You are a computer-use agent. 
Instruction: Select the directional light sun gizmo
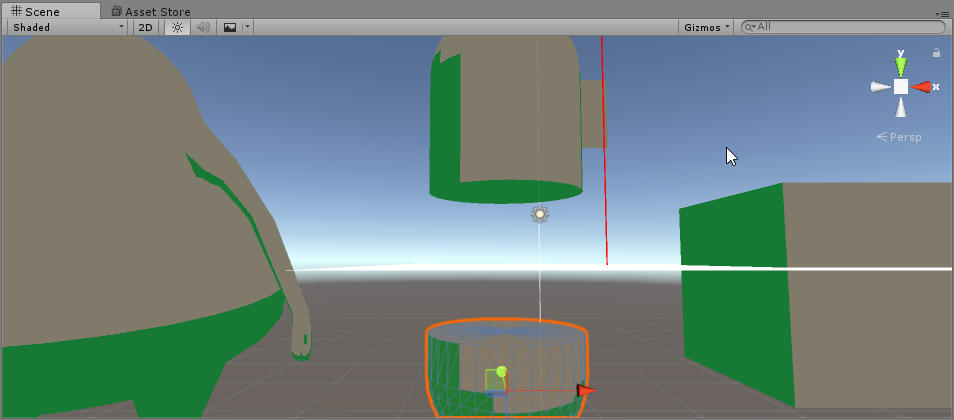click(540, 214)
